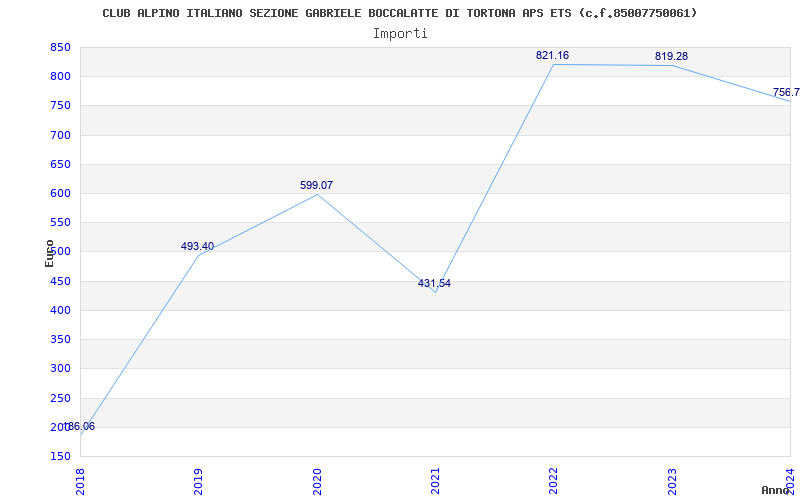Click the 800 y-axis tick label
This screenshot has width=800, height=500.
point(60,77)
